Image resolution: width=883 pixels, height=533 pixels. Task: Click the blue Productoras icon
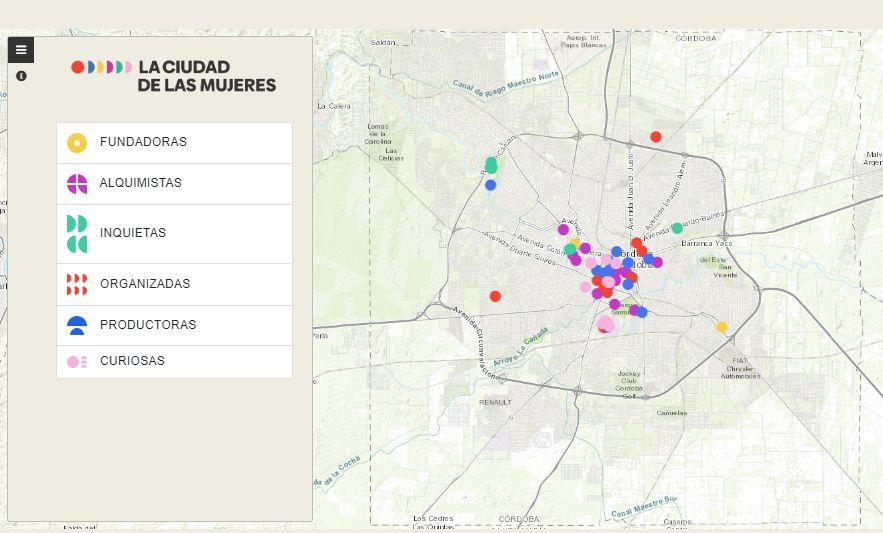click(x=77, y=325)
